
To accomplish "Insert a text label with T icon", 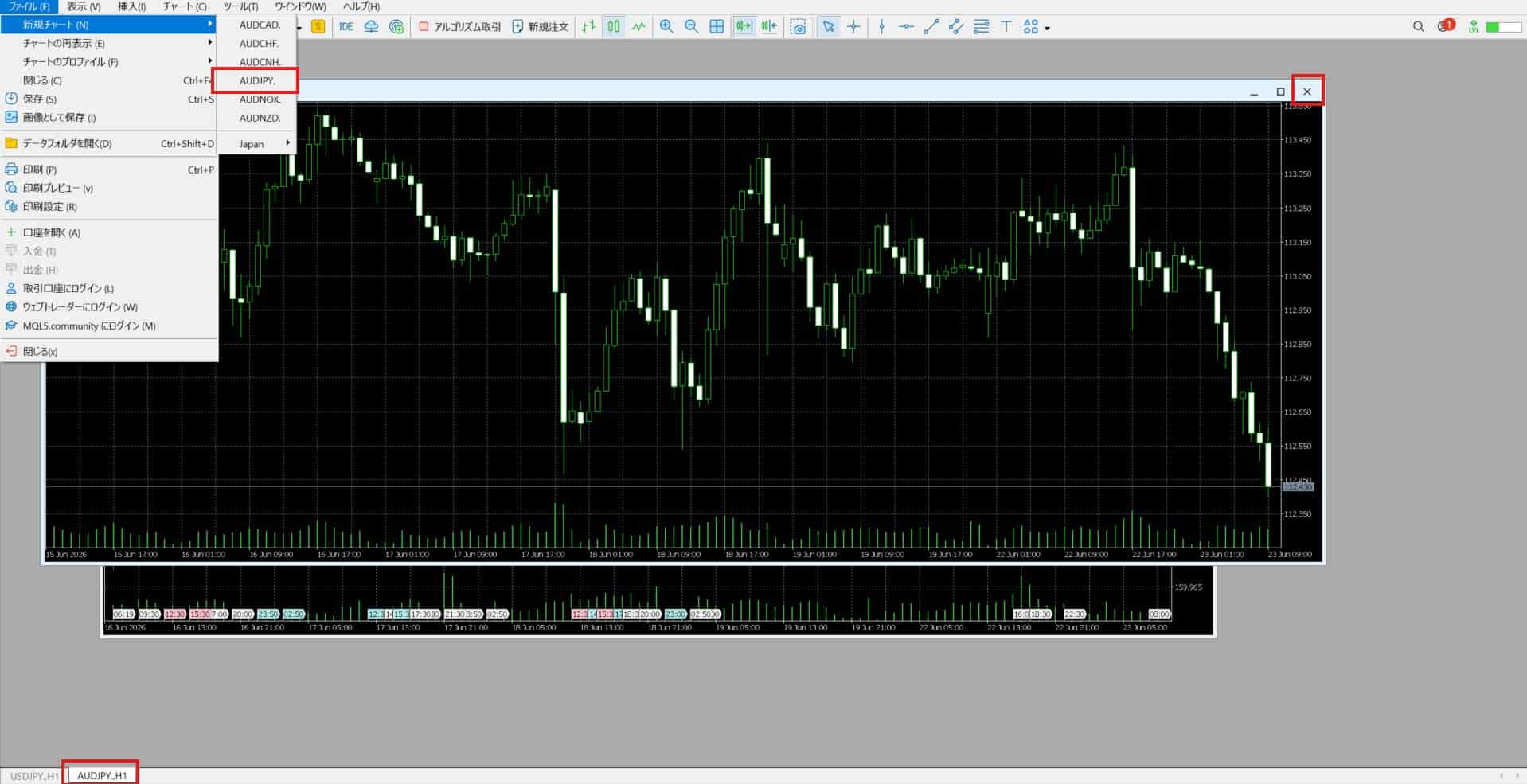I will (x=1006, y=27).
